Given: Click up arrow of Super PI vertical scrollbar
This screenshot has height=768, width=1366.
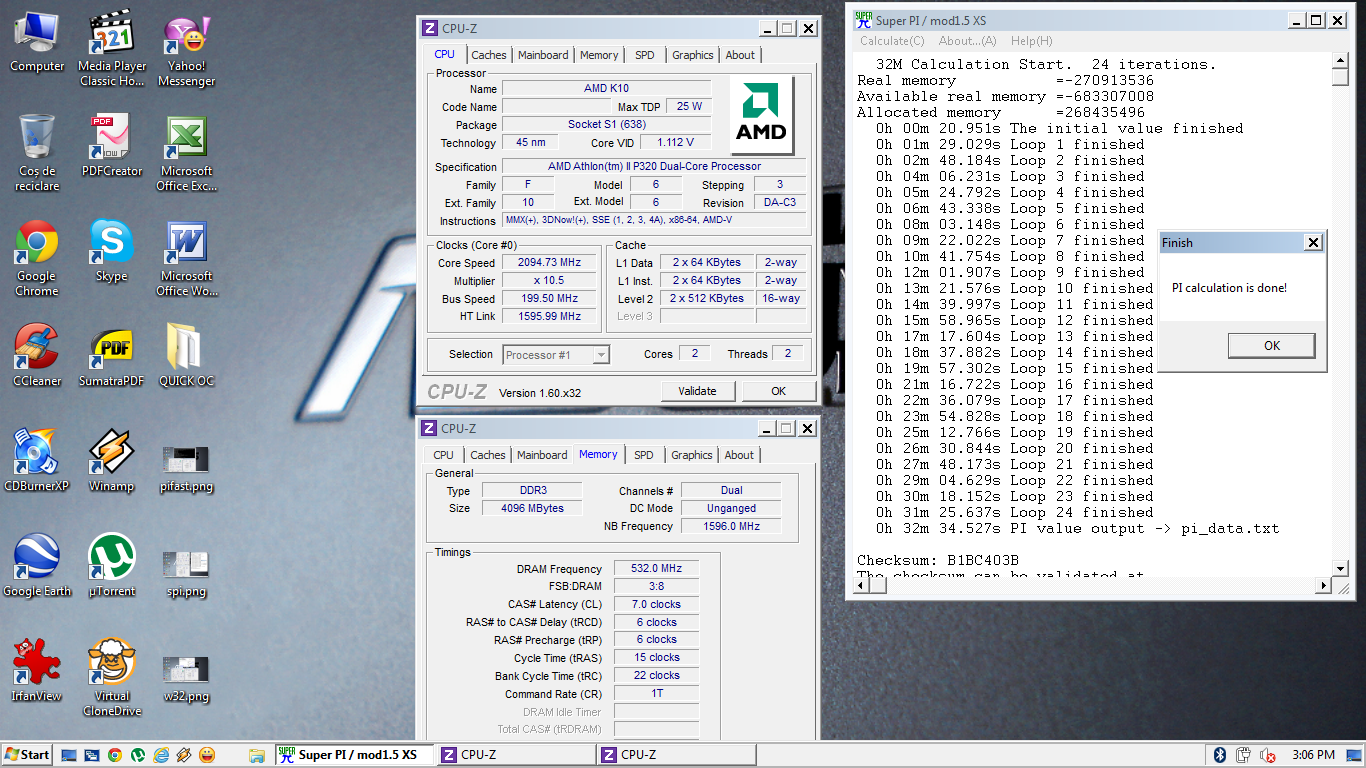Looking at the screenshot, I should (1340, 61).
